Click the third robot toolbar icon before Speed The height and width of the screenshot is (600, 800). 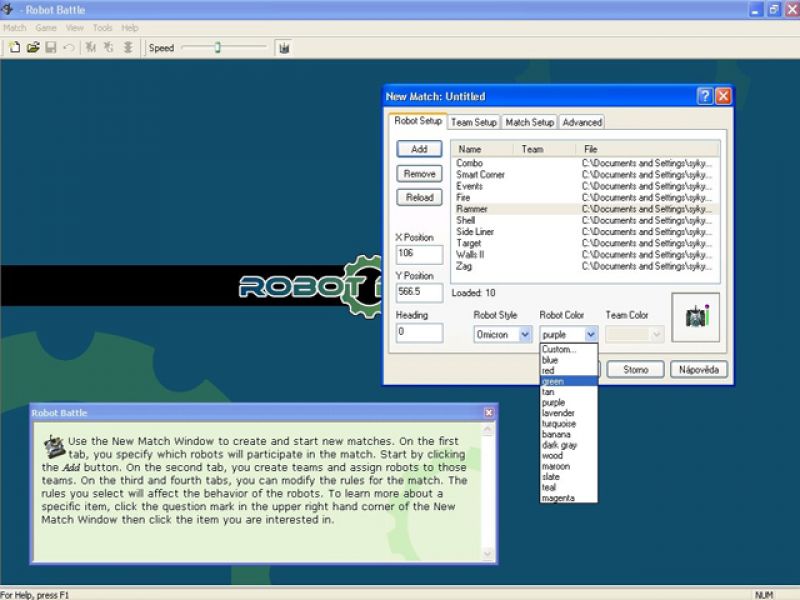tap(128, 47)
